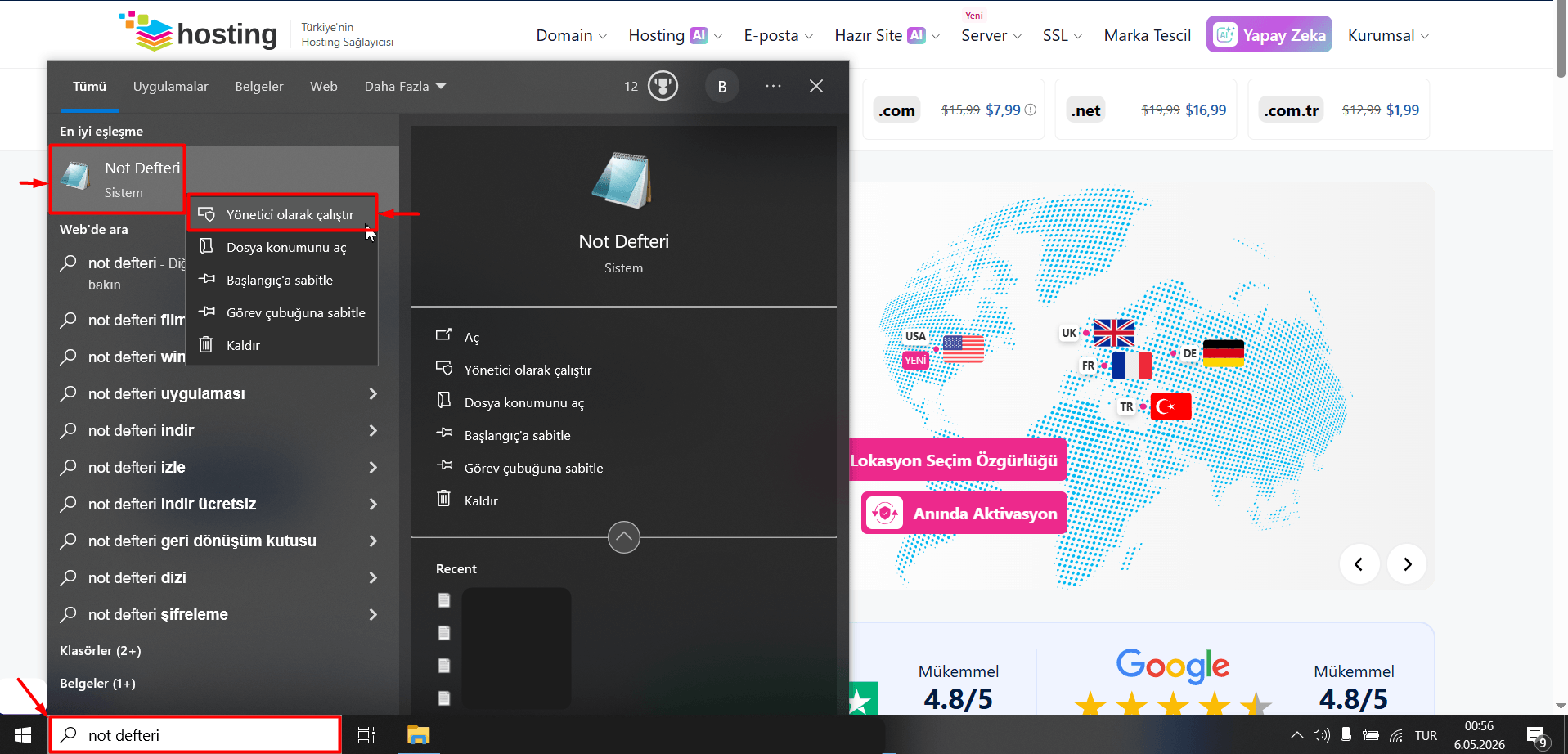The image size is (1568, 754).
Task: Open the rewards trophy badge icon
Action: 663,86
